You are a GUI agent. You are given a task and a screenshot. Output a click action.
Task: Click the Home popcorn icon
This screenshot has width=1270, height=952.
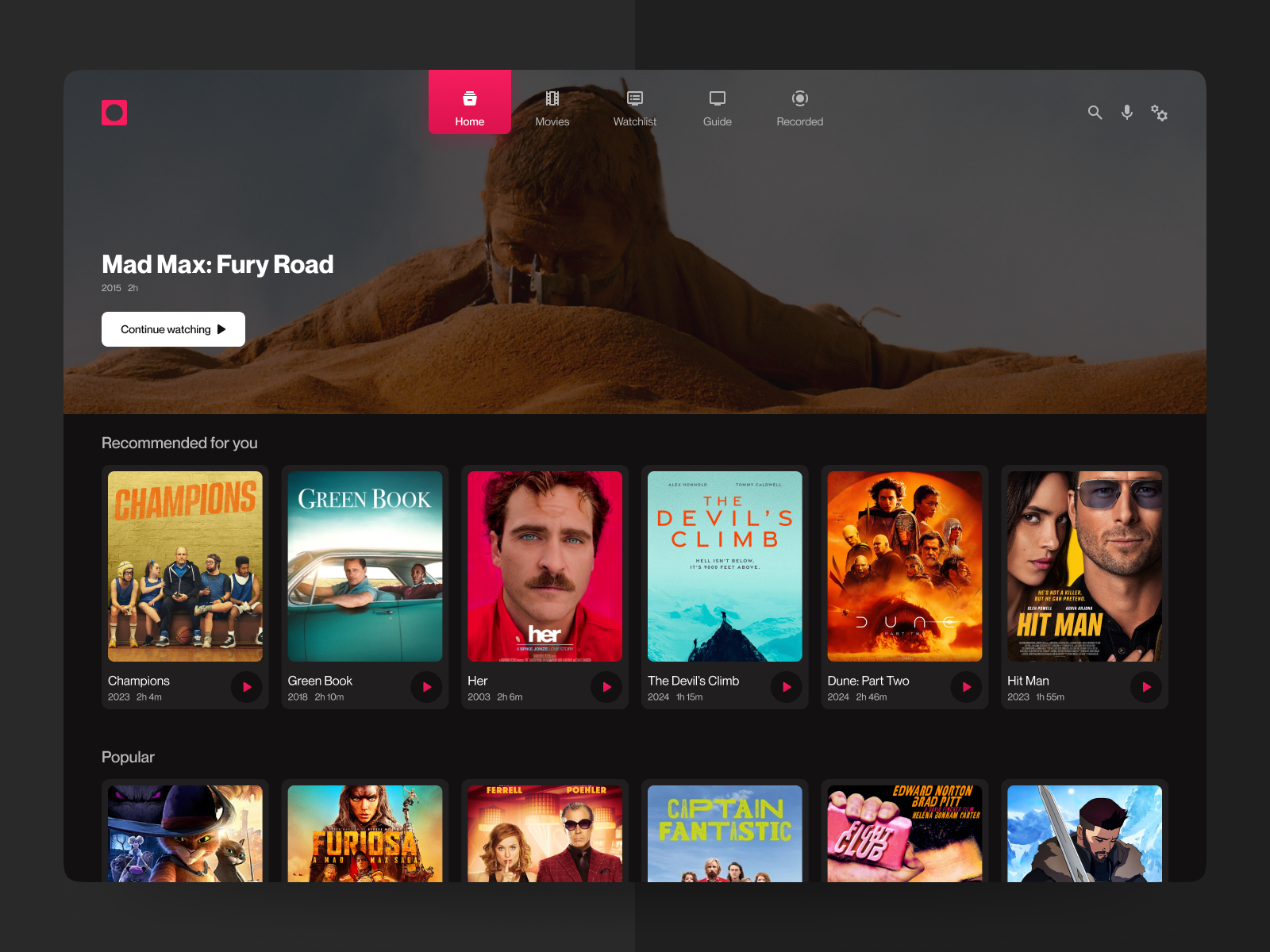469,98
